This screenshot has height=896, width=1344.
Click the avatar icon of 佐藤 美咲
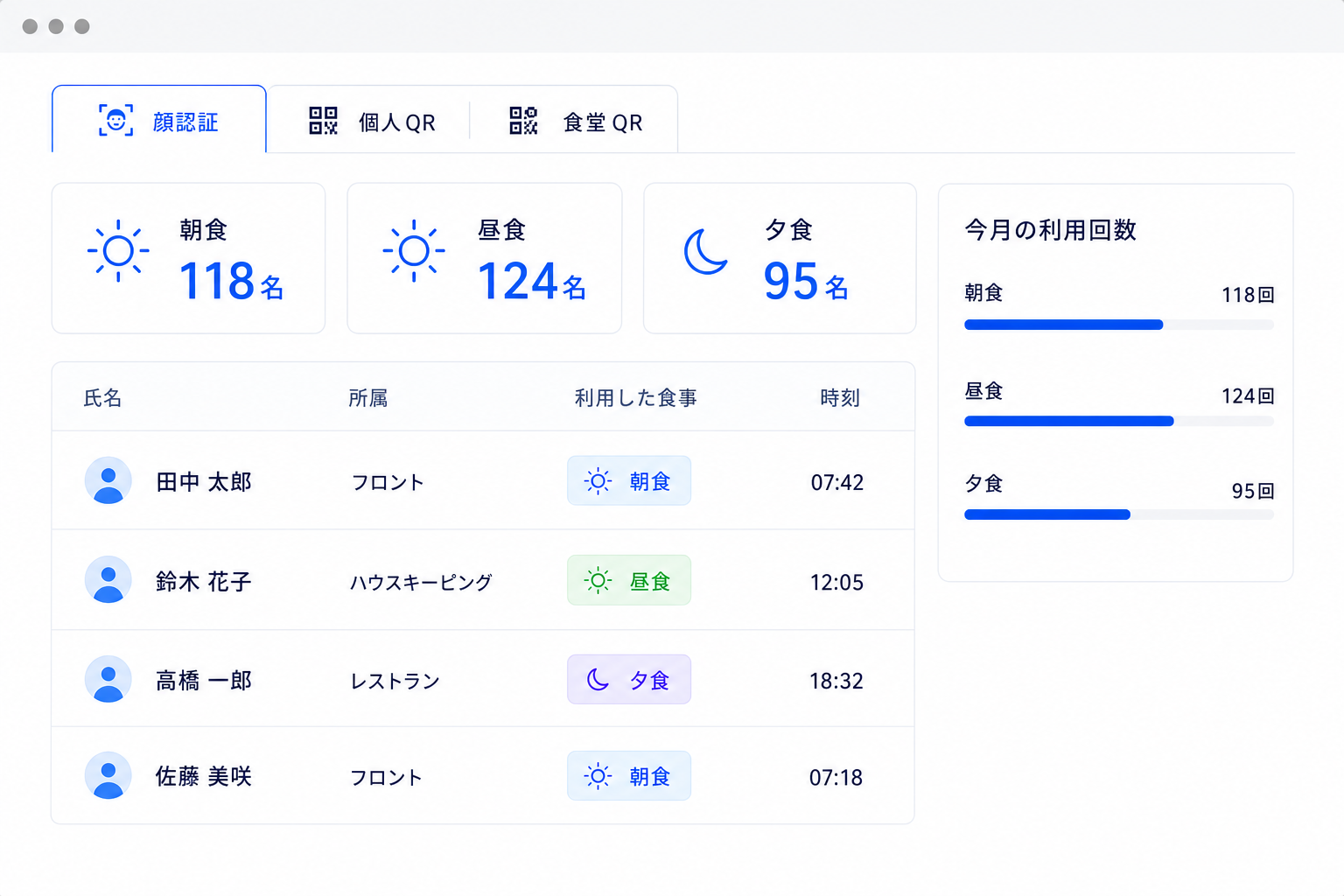[x=108, y=775]
